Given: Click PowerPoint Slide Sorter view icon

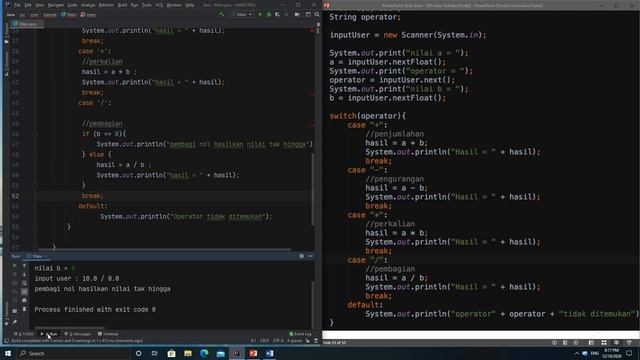Looking at the screenshot, I should coord(604,342).
